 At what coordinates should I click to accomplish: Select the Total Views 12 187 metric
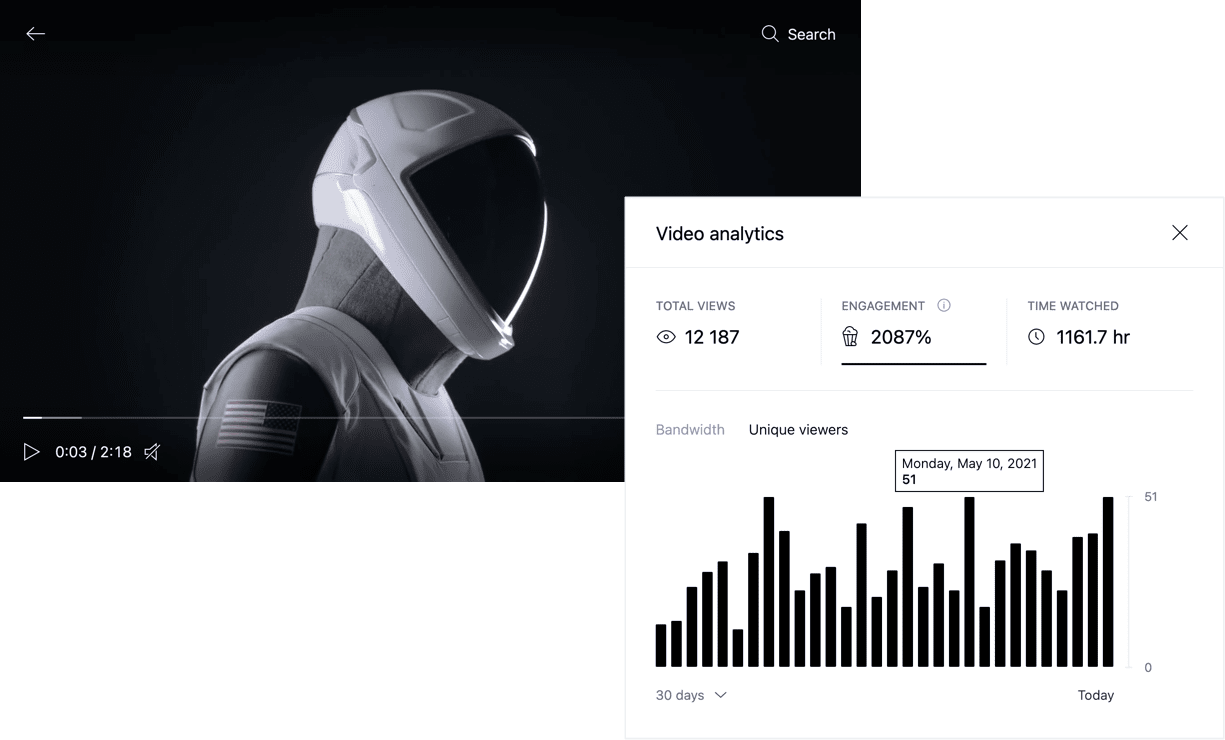coord(711,337)
